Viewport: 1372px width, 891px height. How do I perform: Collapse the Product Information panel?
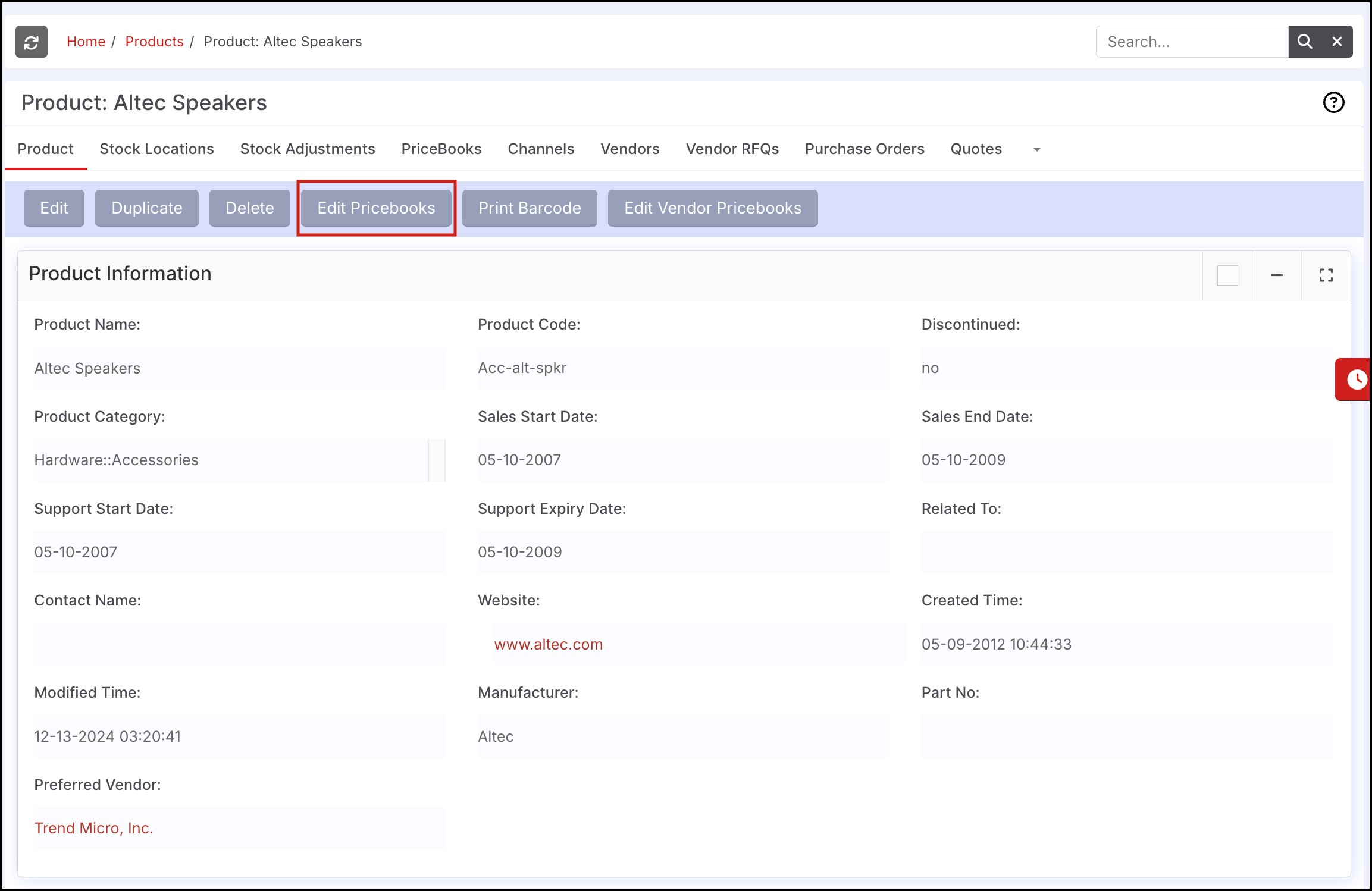pos(1277,275)
